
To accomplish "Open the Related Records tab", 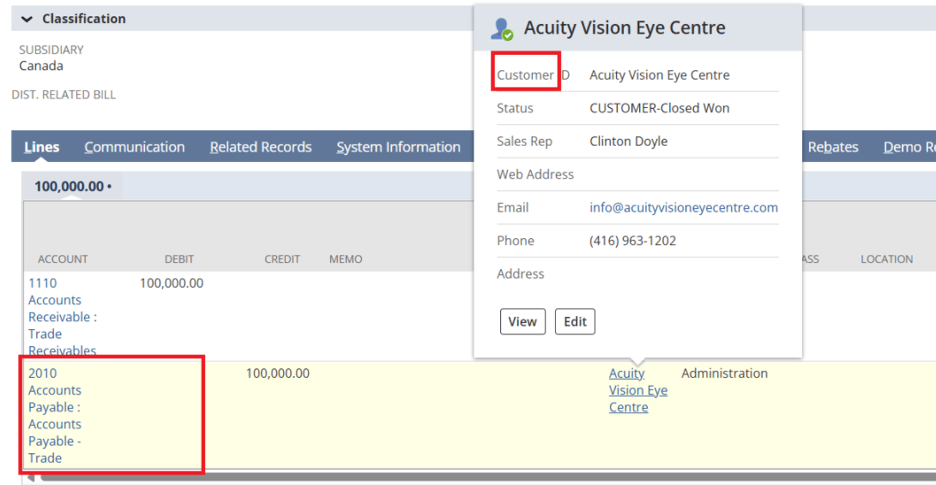I will pyautogui.click(x=261, y=147).
